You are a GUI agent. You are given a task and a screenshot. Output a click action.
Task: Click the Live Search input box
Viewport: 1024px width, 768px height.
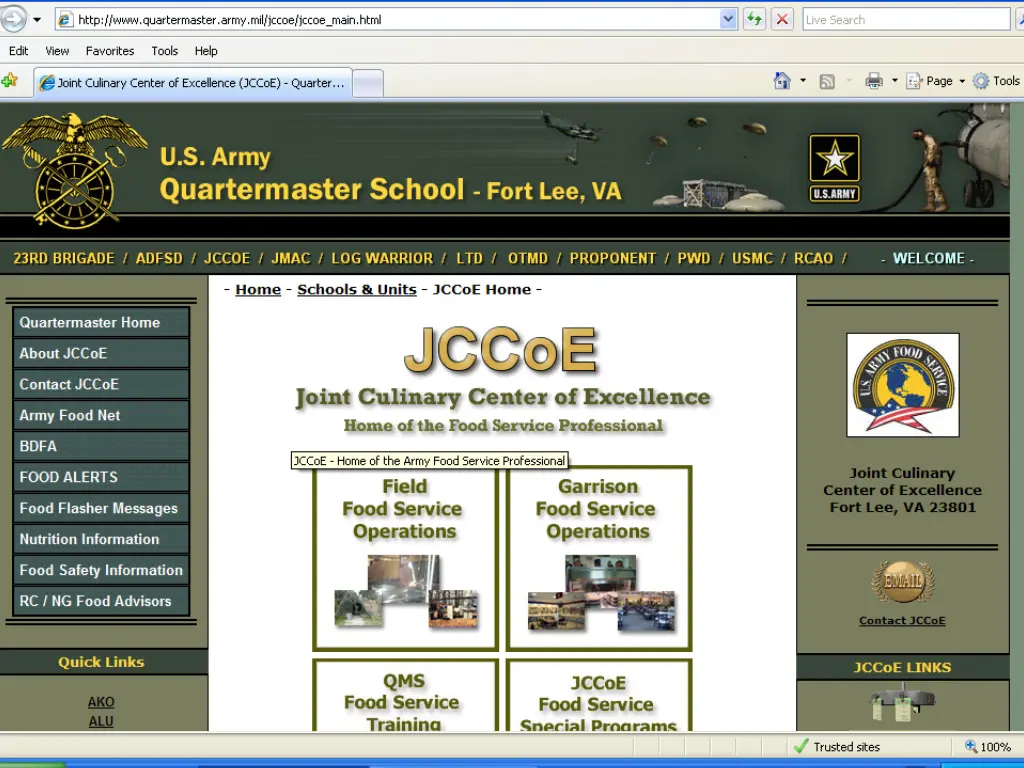(906, 20)
